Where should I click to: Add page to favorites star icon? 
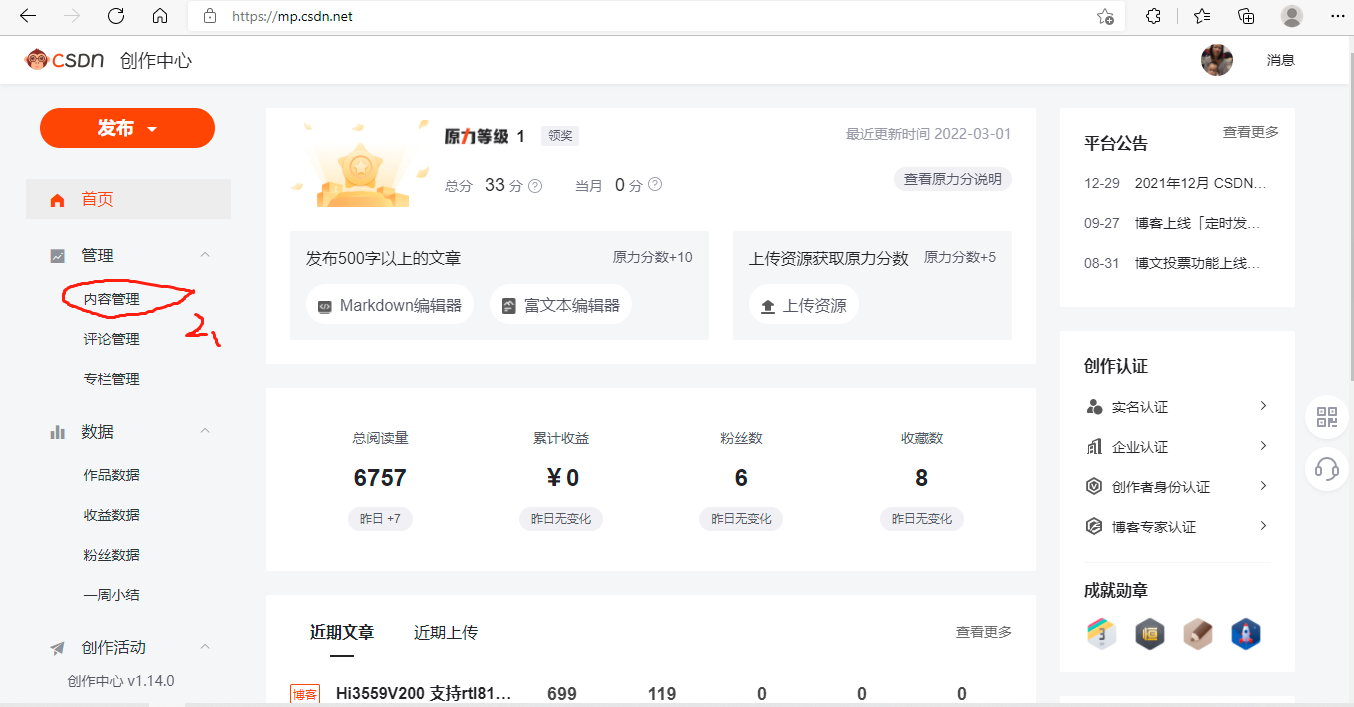[1105, 16]
